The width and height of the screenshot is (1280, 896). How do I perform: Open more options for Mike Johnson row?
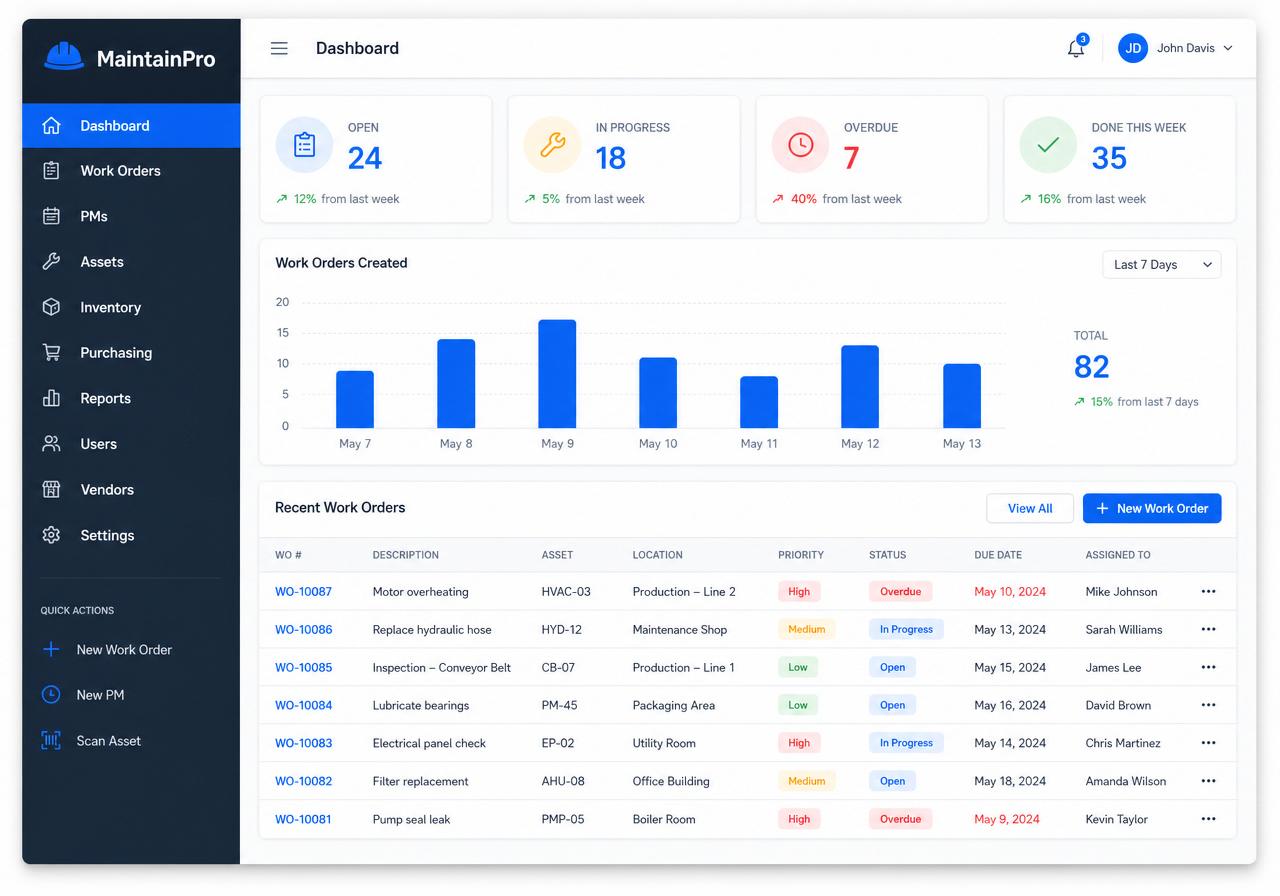point(1208,591)
